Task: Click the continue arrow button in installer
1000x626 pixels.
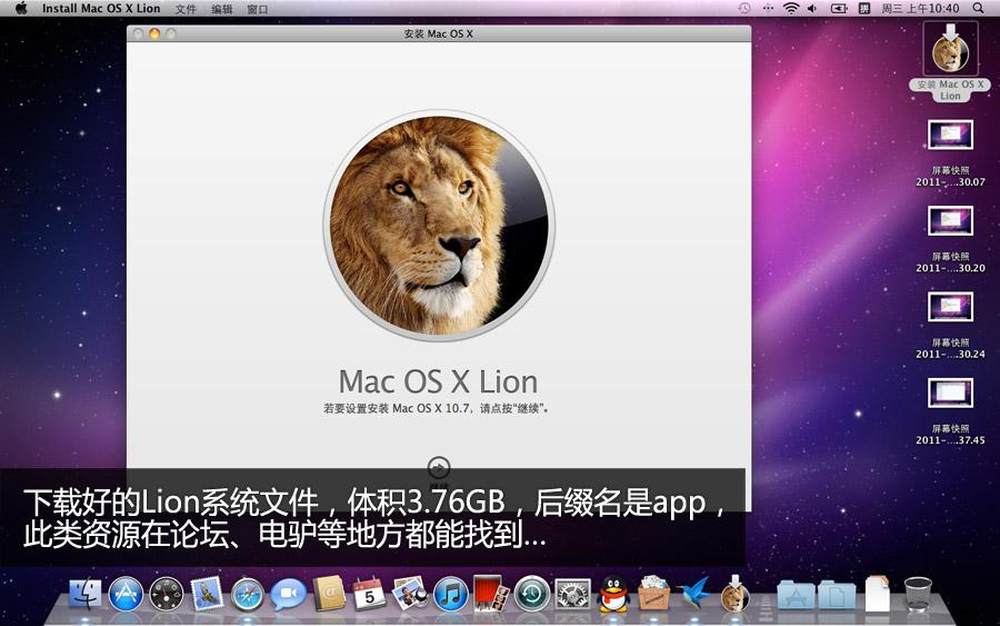Action: [439, 468]
